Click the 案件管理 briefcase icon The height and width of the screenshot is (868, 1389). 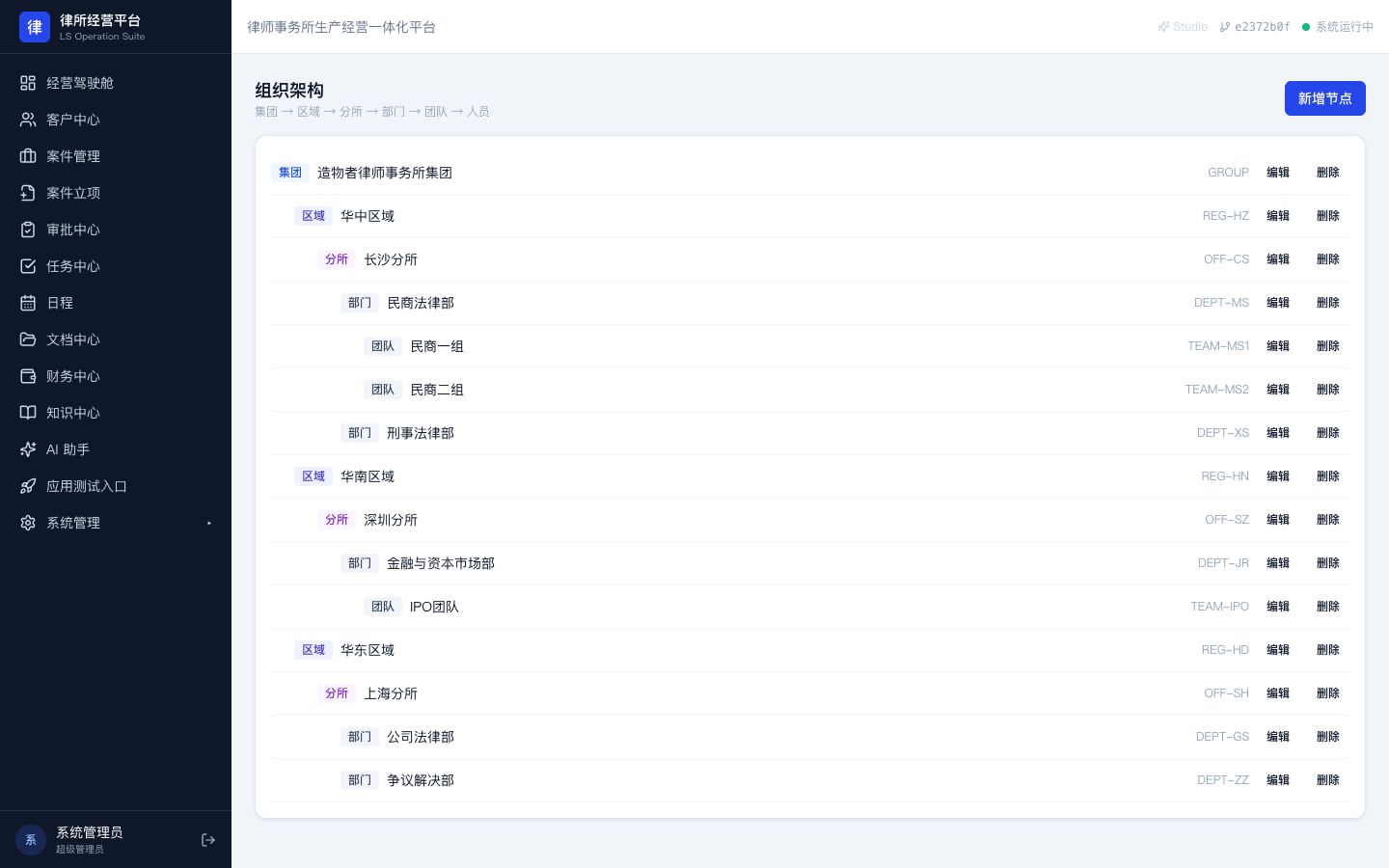point(28,156)
